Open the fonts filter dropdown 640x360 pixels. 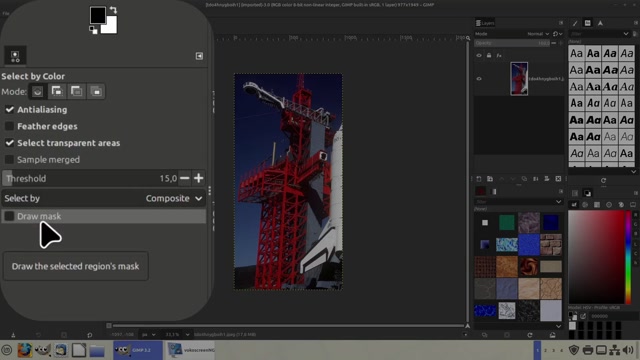[626, 34]
